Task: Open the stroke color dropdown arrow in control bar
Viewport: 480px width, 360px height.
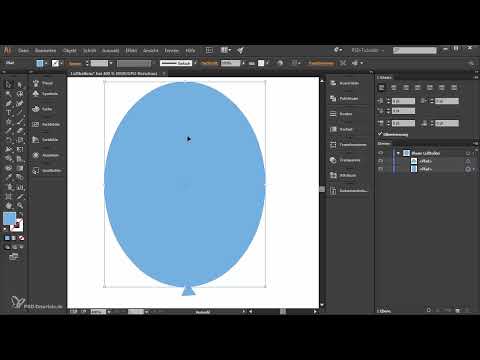Action: pyautogui.click(x=62, y=63)
